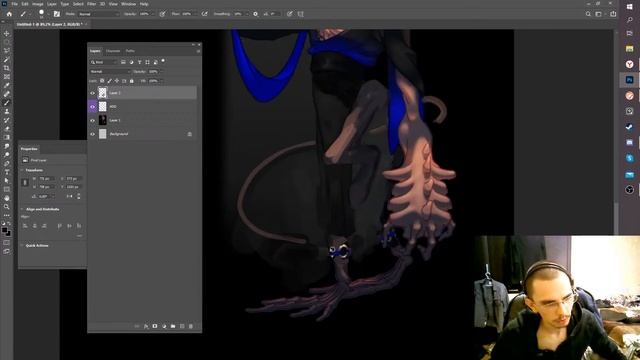Open the brush preset picker arrow
The height and width of the screenshot is (360, 640).
(48, 14)
